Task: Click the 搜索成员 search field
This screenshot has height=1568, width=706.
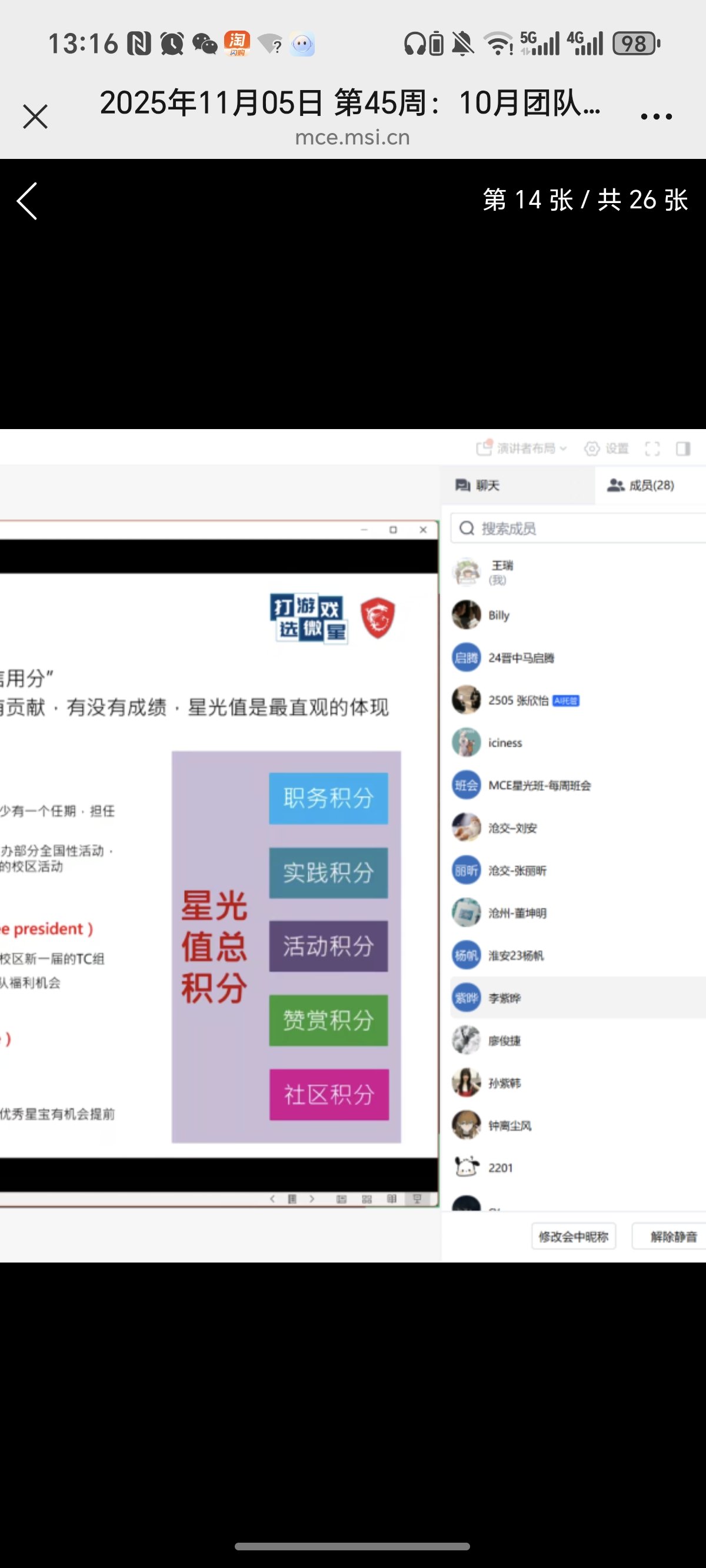Action: tap(578, 528)
